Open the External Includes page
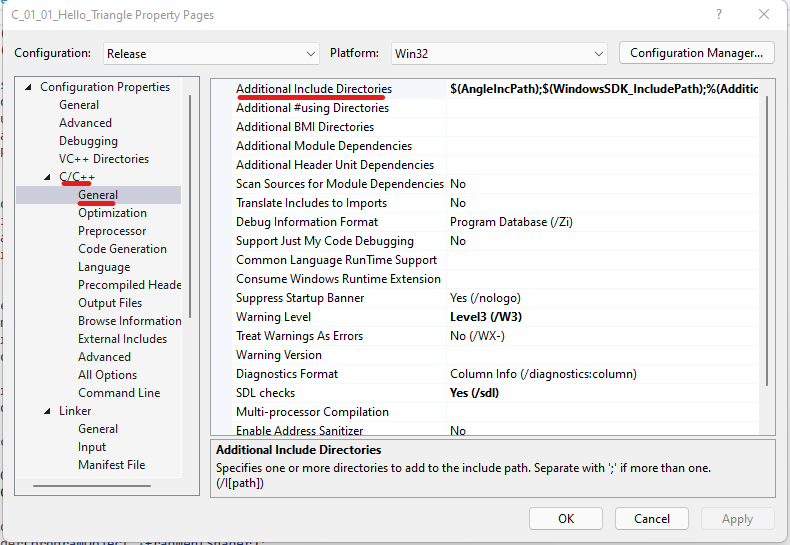Image resolution: width=790 pixels, height=545 pixels. tap(122, 339)
